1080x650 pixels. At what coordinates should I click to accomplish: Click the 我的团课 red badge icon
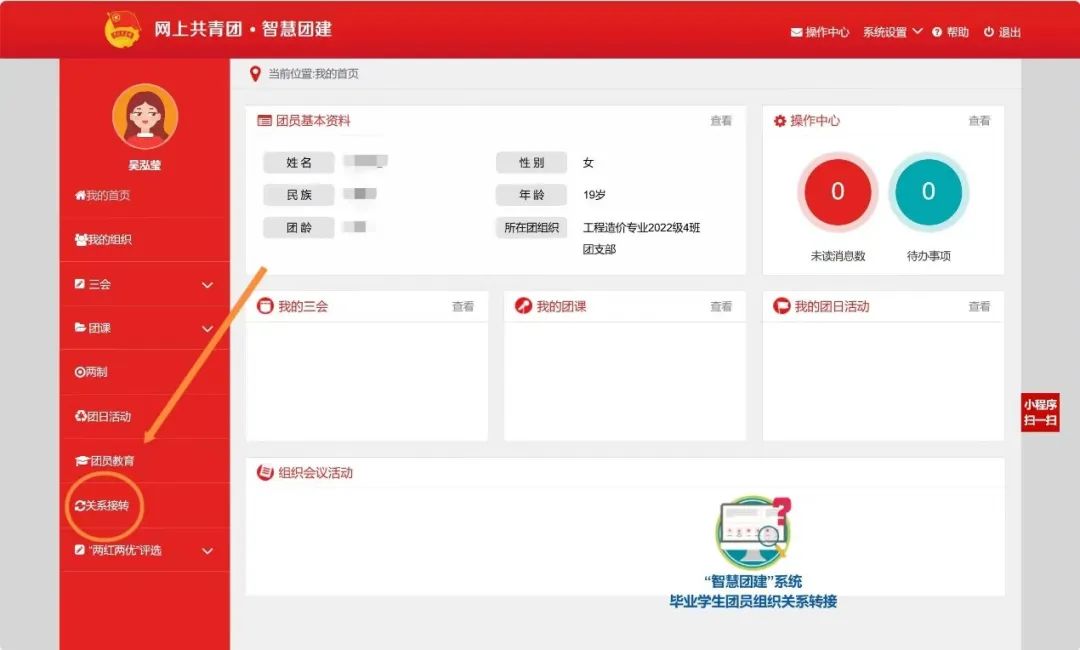coord(523,306)
